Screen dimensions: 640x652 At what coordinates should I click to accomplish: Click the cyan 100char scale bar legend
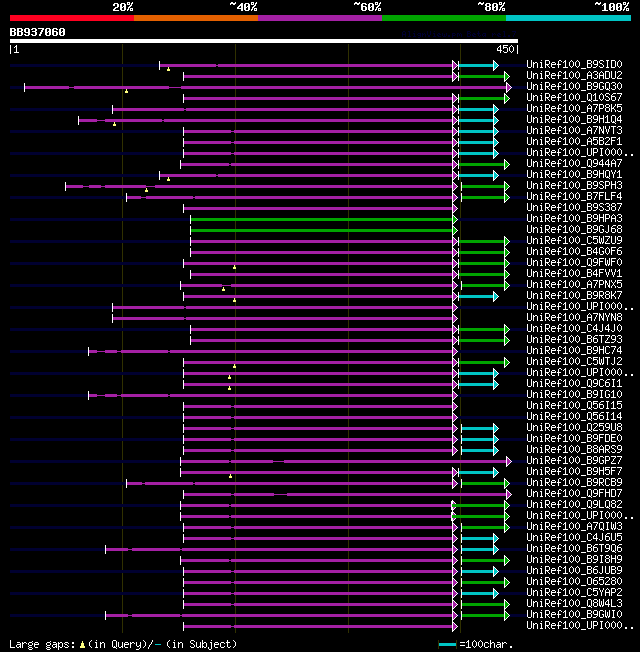click(x=447, y=645)
